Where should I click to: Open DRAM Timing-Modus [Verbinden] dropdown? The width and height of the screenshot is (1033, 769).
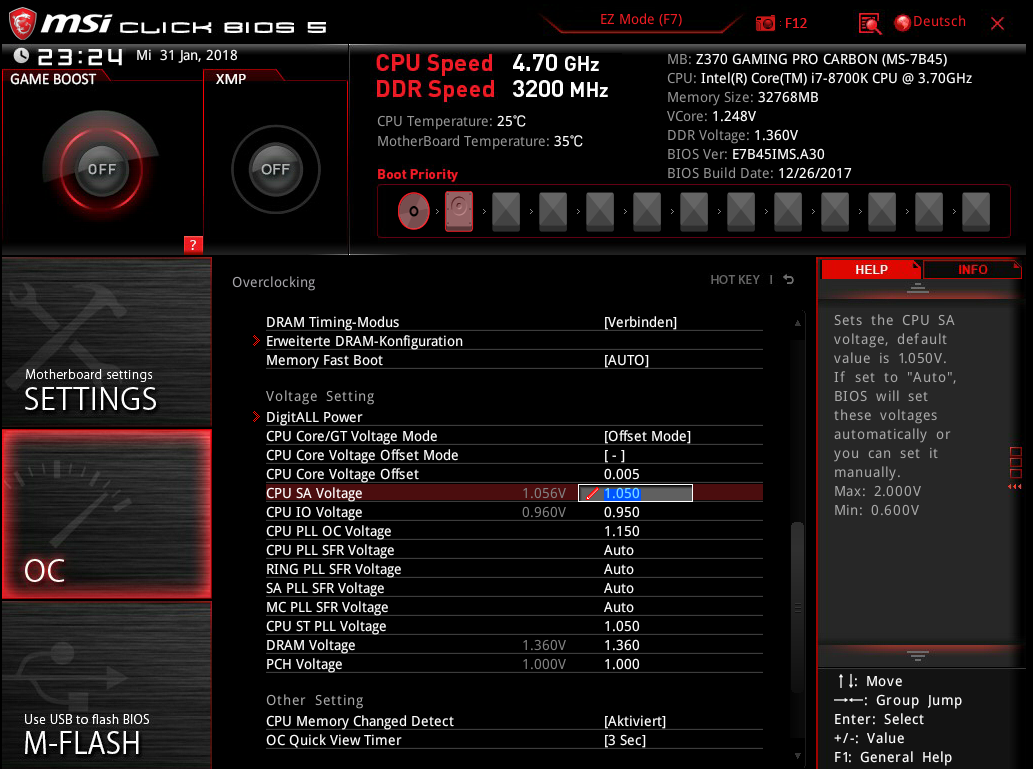(640, 322)
